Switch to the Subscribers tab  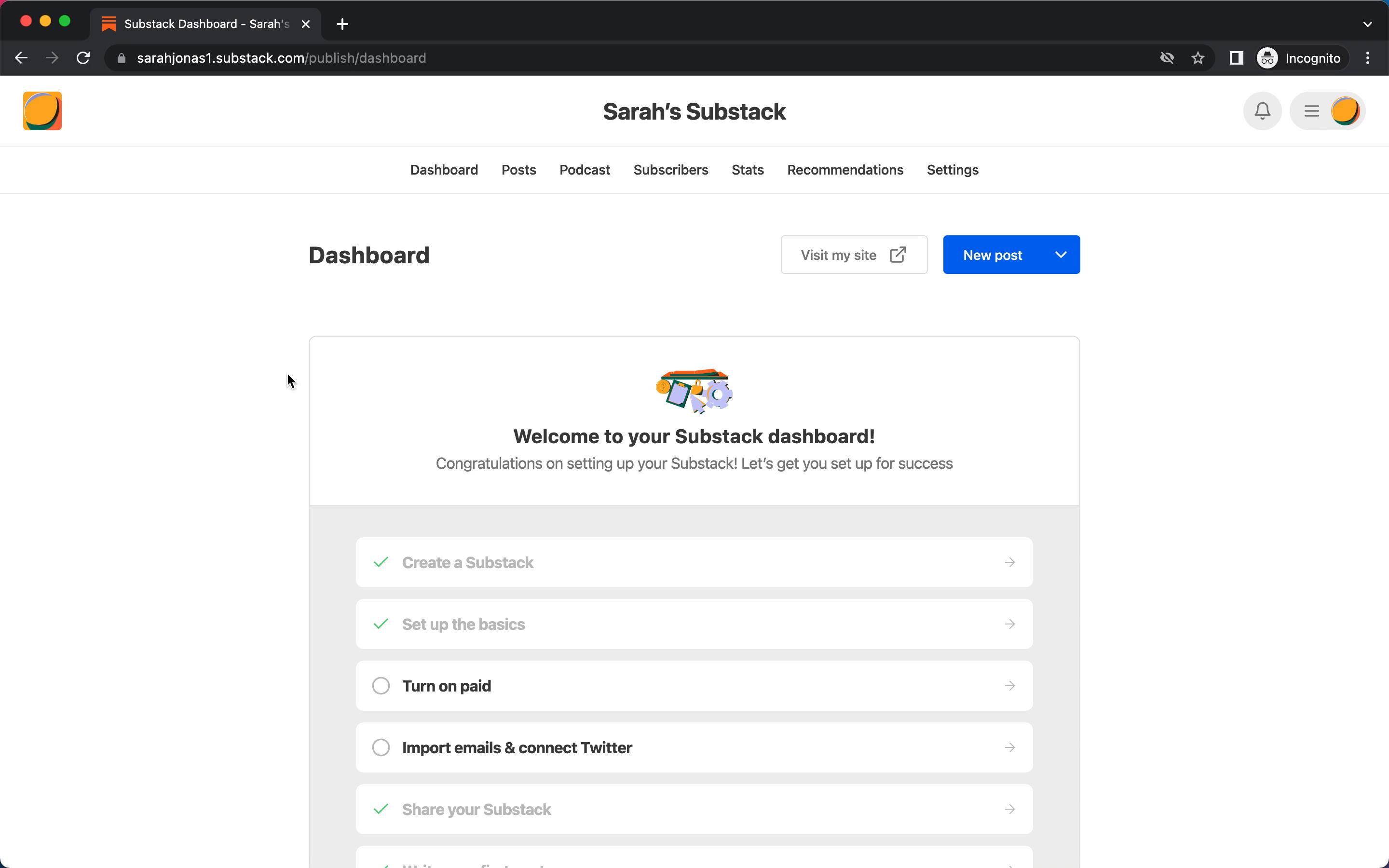670,170
